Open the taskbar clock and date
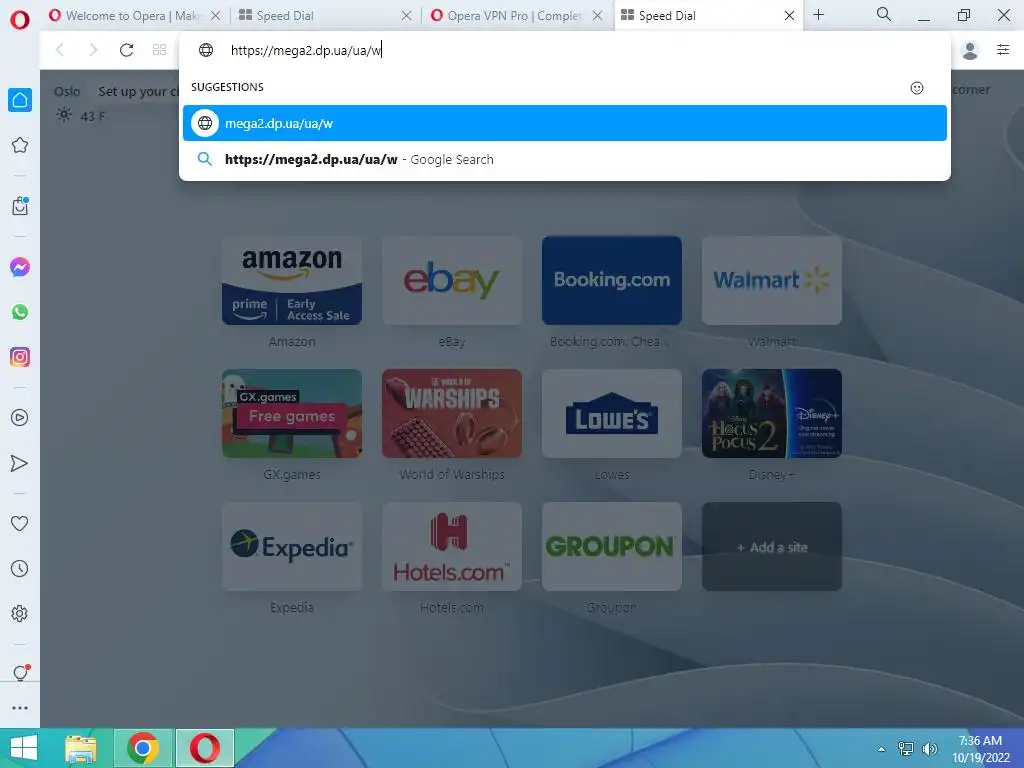 (x=981, y=749)
